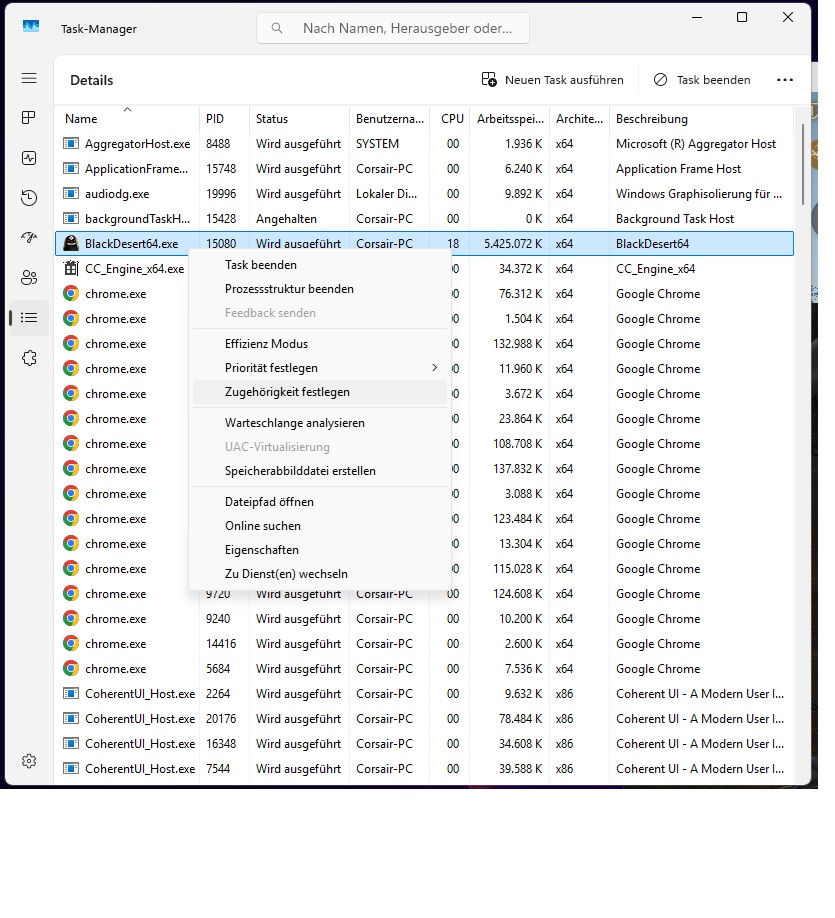This screenshot has width=835, height=918.
Task: Click SYSTEM user cell
Action: pos(377,143)
